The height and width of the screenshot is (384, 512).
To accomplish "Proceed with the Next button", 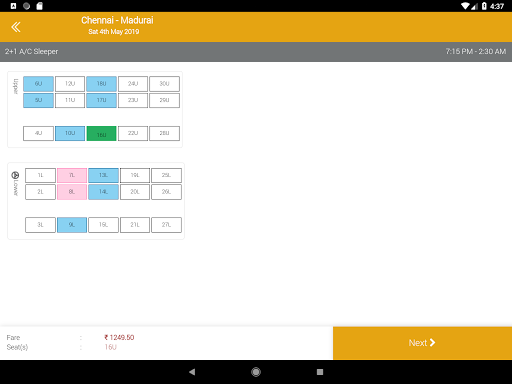I will [422, 343].
